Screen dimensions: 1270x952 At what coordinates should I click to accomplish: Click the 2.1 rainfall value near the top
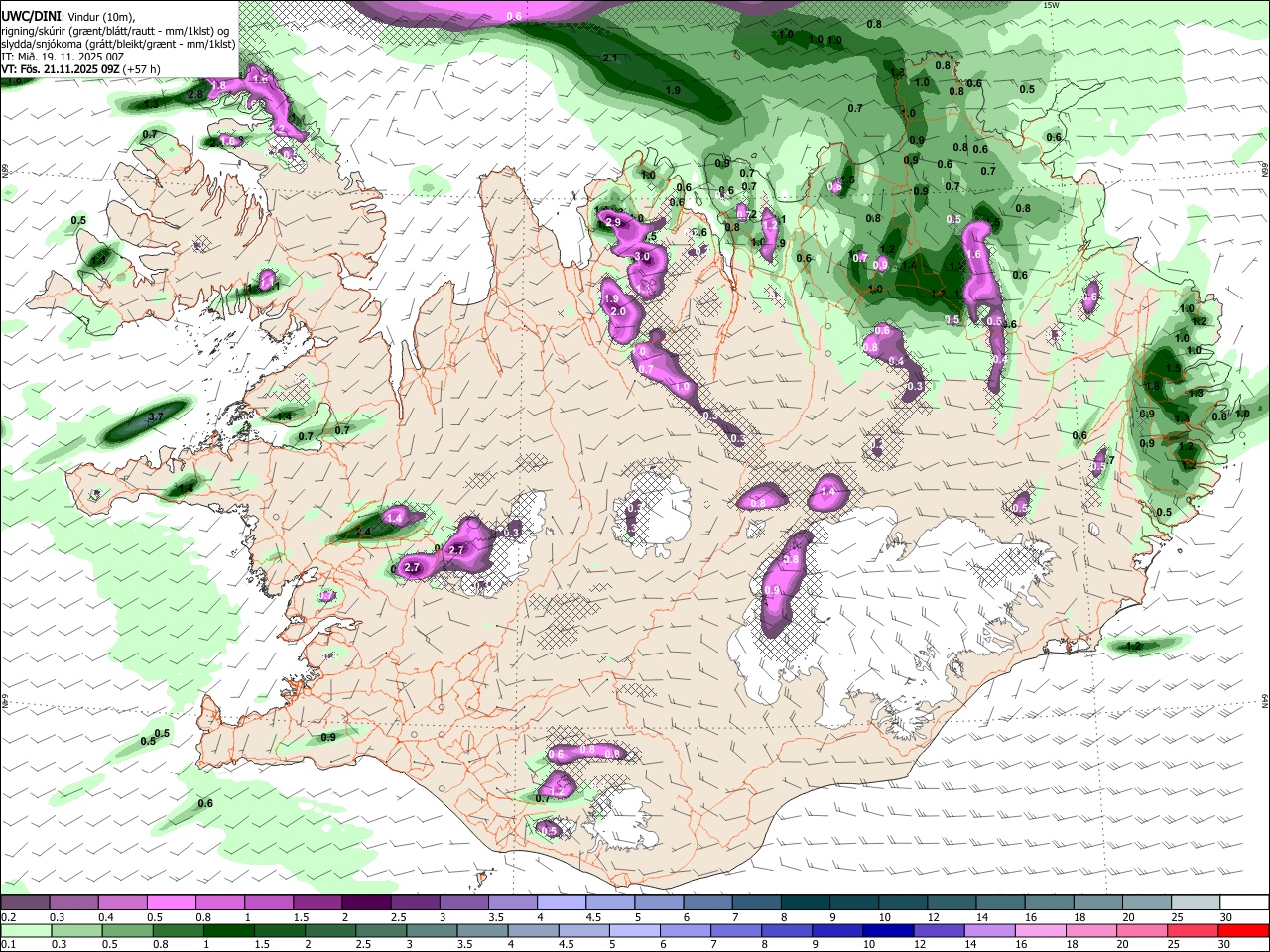(610, 58)
